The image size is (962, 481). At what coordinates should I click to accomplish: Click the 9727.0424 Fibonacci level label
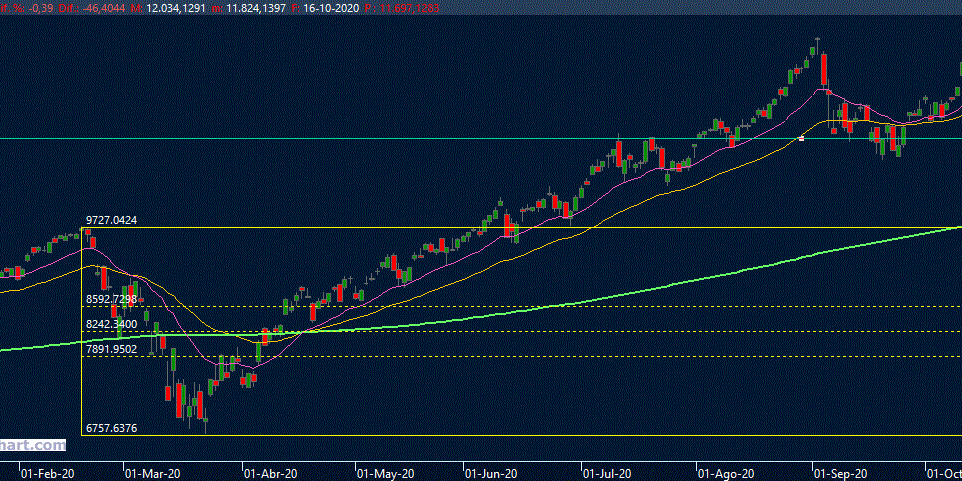pos(111,220)
